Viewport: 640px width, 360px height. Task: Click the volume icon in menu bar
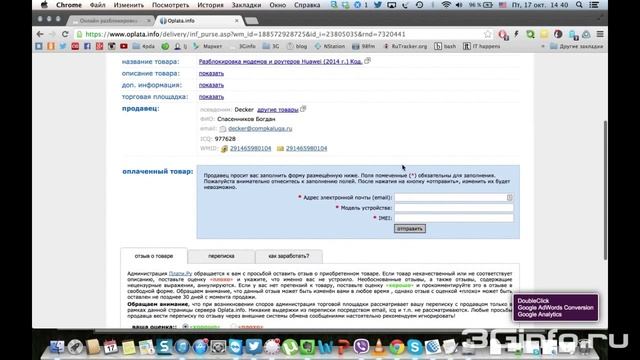pyautogui.click(x=459, y=5)
